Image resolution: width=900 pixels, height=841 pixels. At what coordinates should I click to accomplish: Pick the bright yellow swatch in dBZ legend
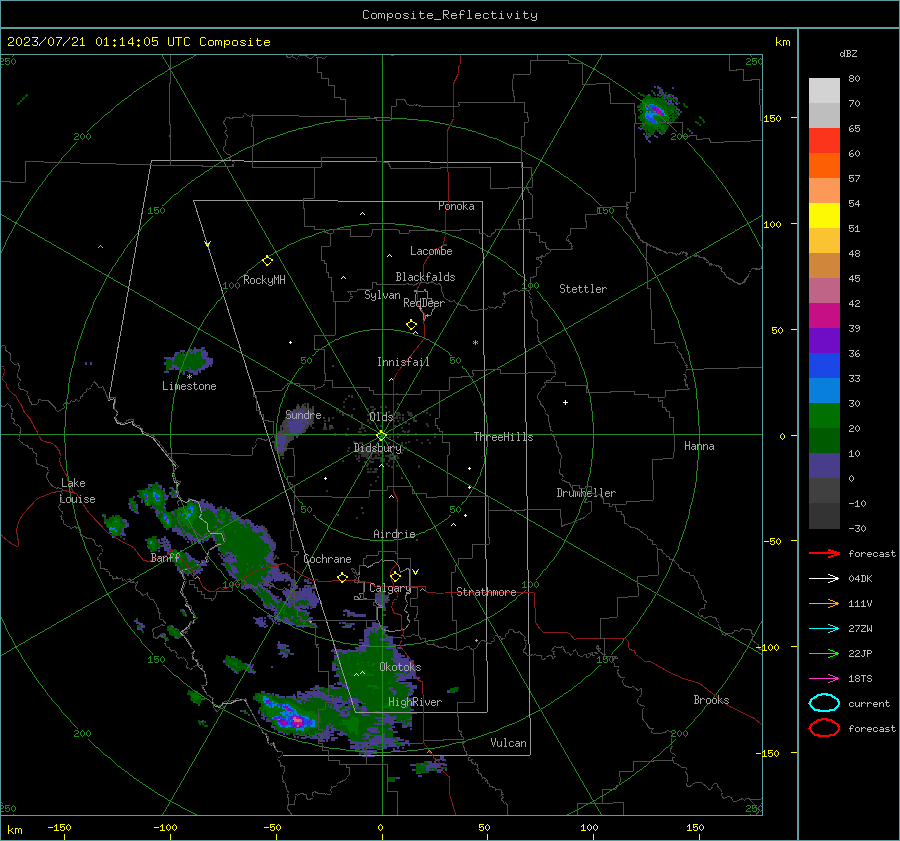point(824,216)
